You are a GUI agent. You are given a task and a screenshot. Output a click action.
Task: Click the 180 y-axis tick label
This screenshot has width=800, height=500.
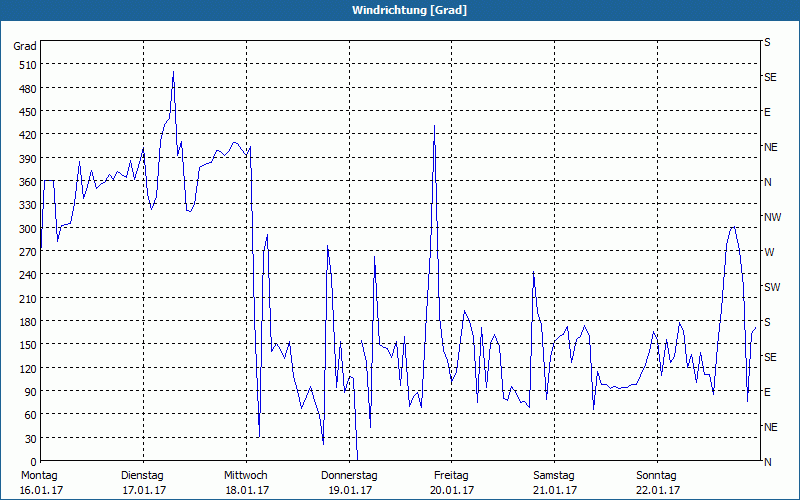click(x=28, y=322)
